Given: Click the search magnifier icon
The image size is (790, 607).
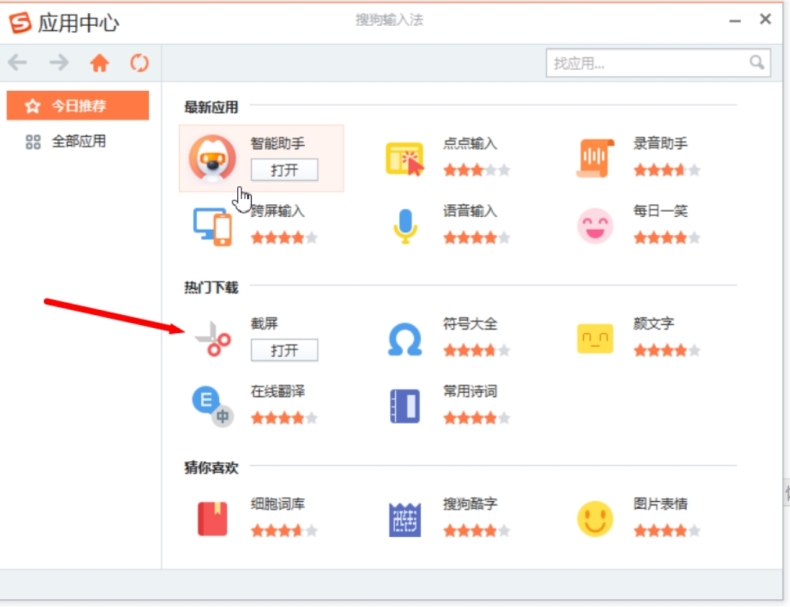Looking at the screenshot, I should [x=756, y=62].
